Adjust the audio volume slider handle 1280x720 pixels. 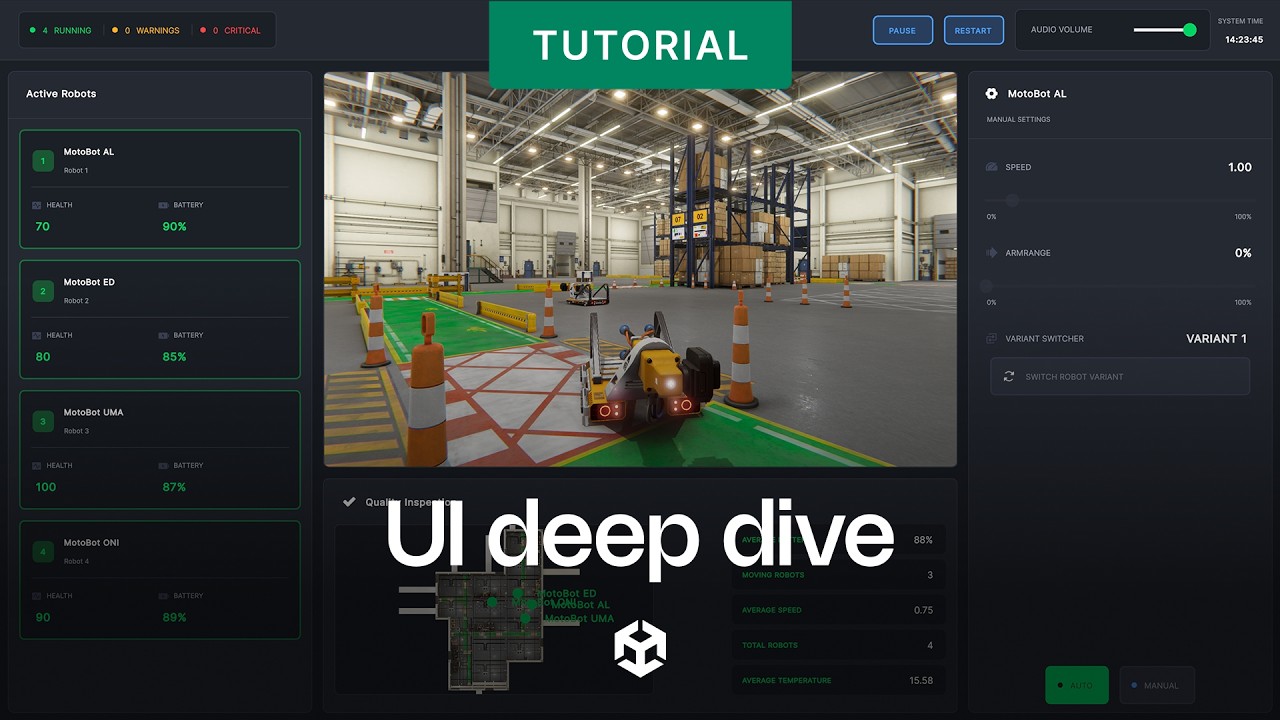(1190, 30)
